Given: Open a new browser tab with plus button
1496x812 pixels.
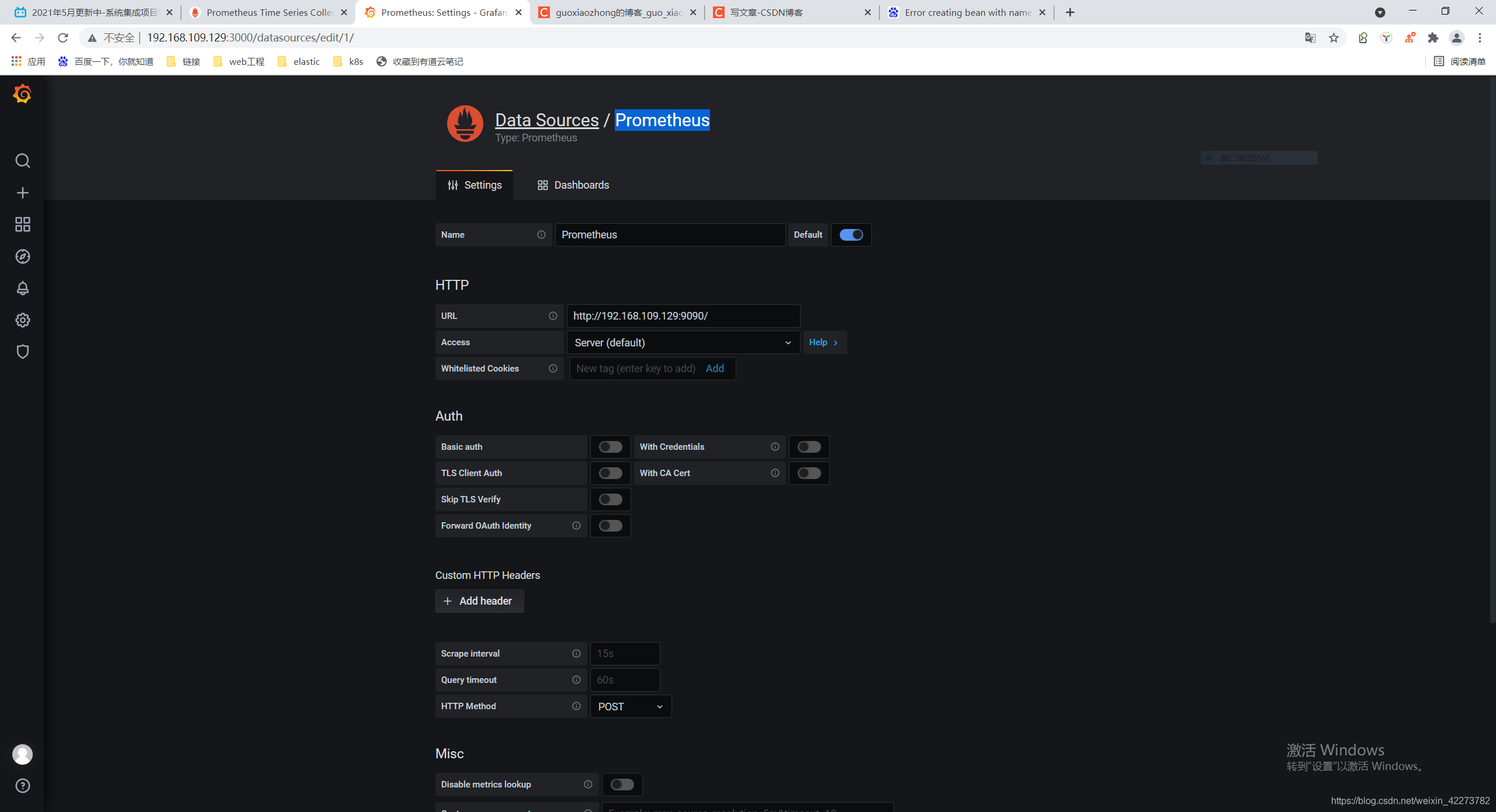Looking at the screenshot, I should click(x=1070, y=12).
